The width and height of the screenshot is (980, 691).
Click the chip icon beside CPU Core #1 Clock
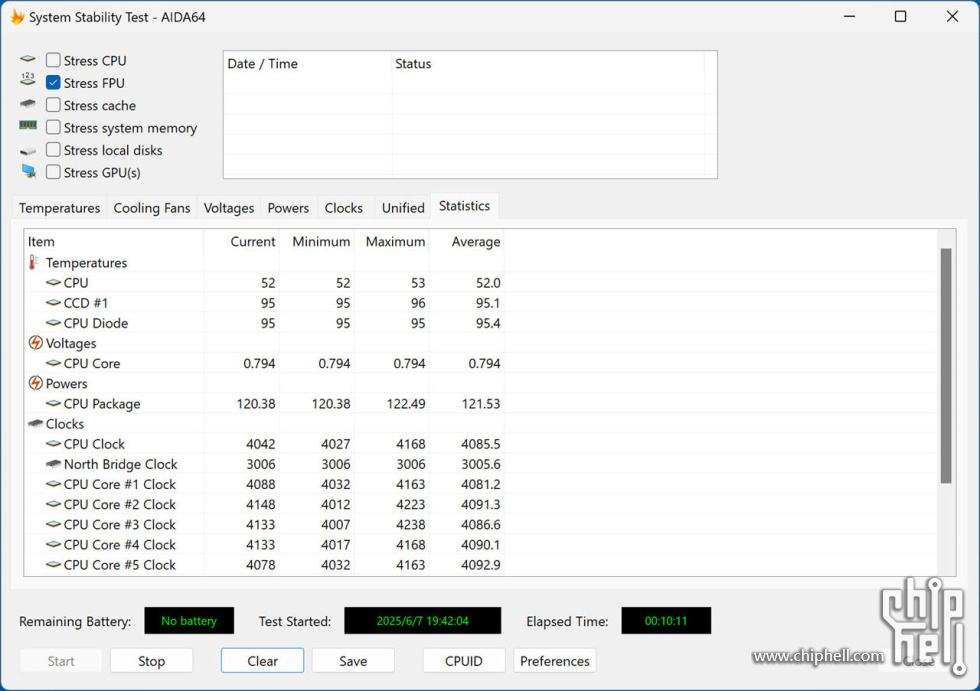[x=54, y=484]
